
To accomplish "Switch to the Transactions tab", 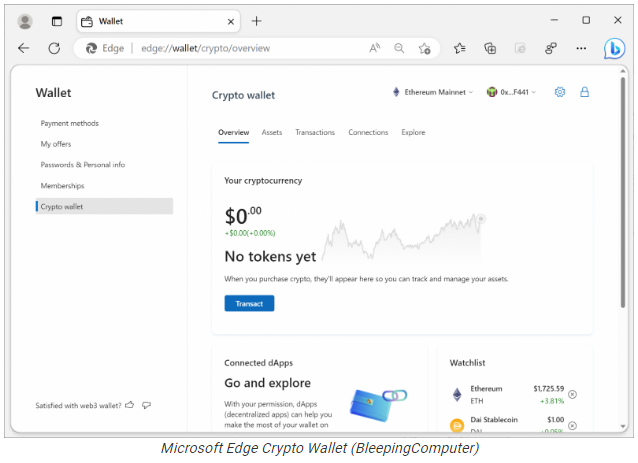I will 315,133.
